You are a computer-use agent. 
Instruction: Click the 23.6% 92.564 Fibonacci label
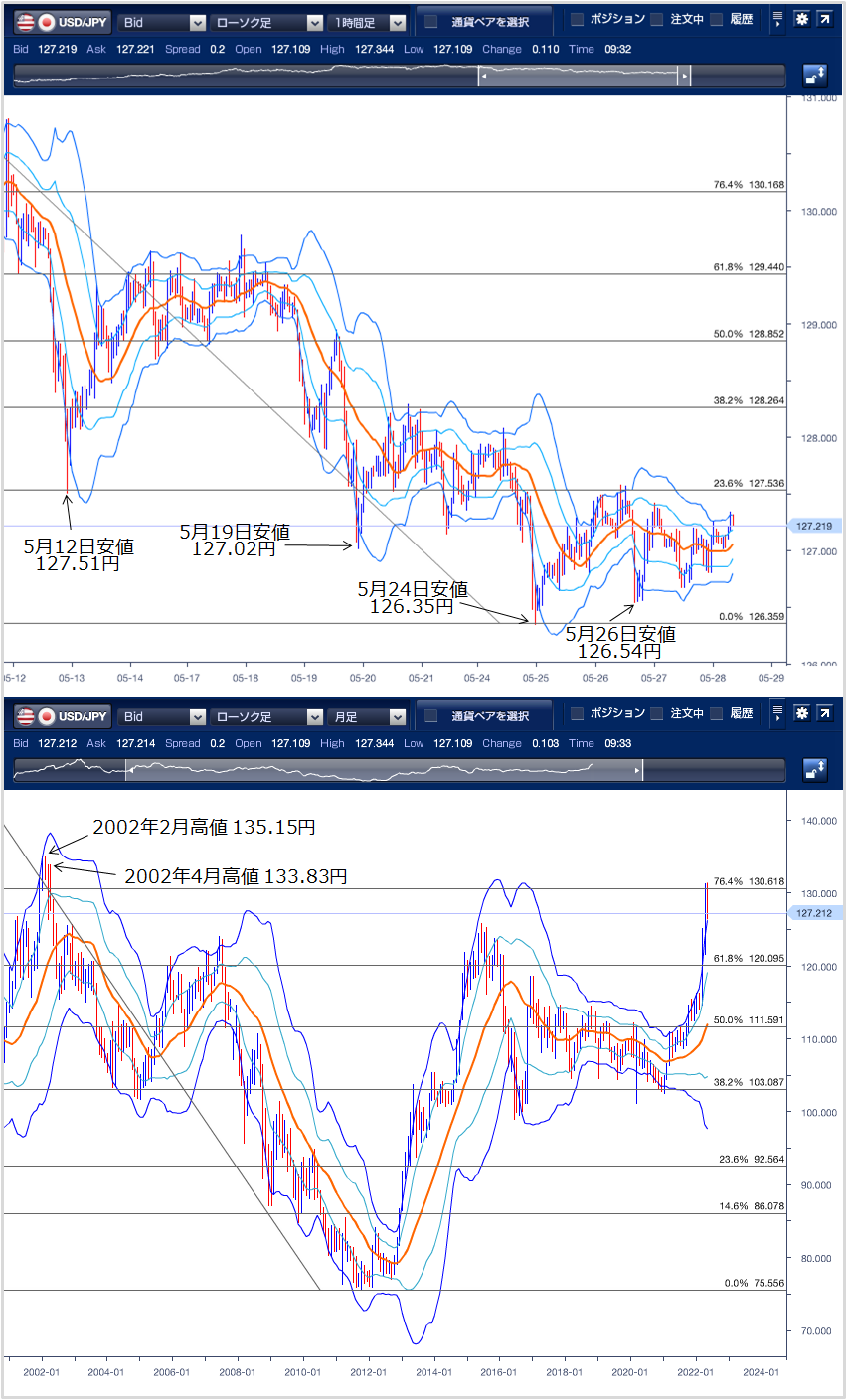tap(752, 1159)
